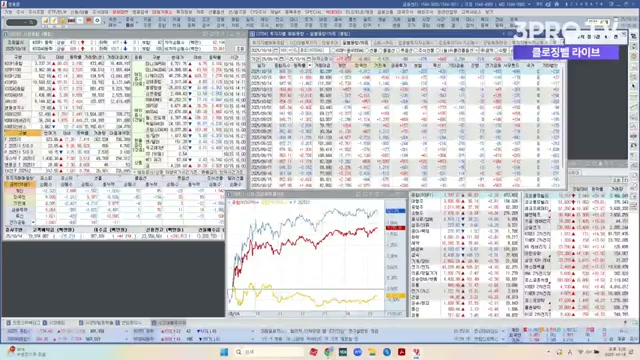
Task: Click the 외국인 column header
Action: click(x=360, y=65)
